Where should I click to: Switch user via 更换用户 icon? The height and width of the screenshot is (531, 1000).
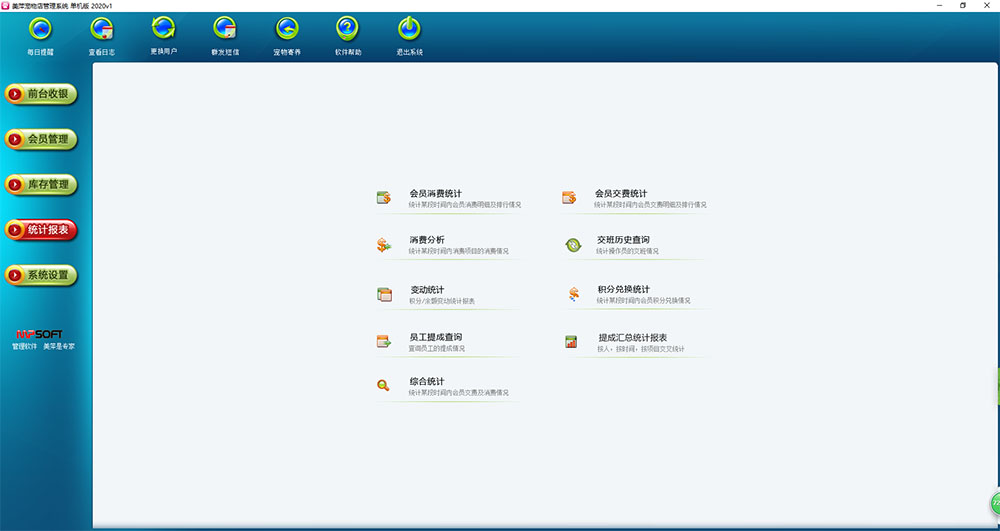(163, 28)
